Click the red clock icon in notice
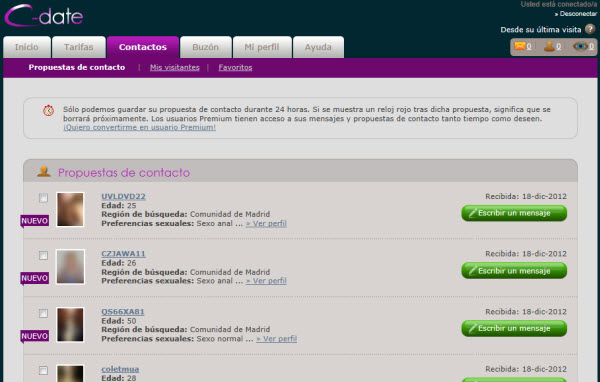The height and width of the screenshot is (382, 600). pyautogui.click(x=48, y=111)
